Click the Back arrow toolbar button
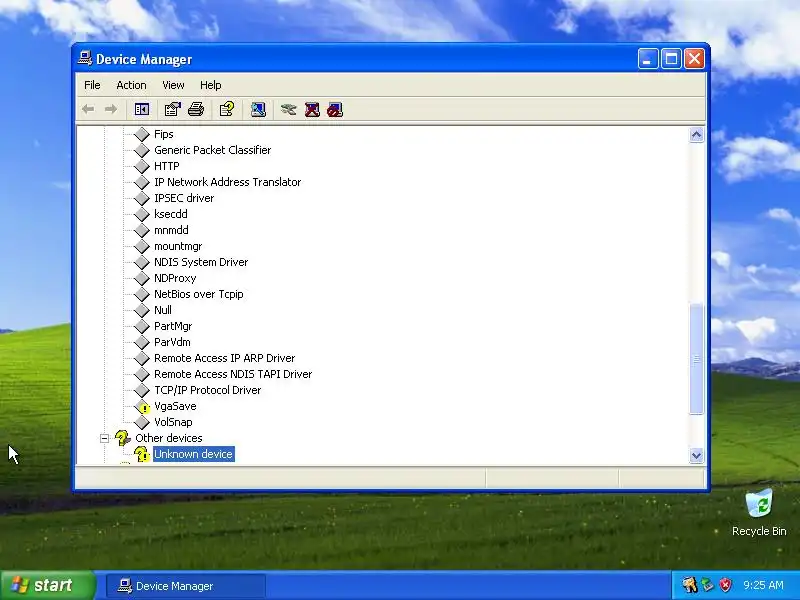 click(88, 109)
